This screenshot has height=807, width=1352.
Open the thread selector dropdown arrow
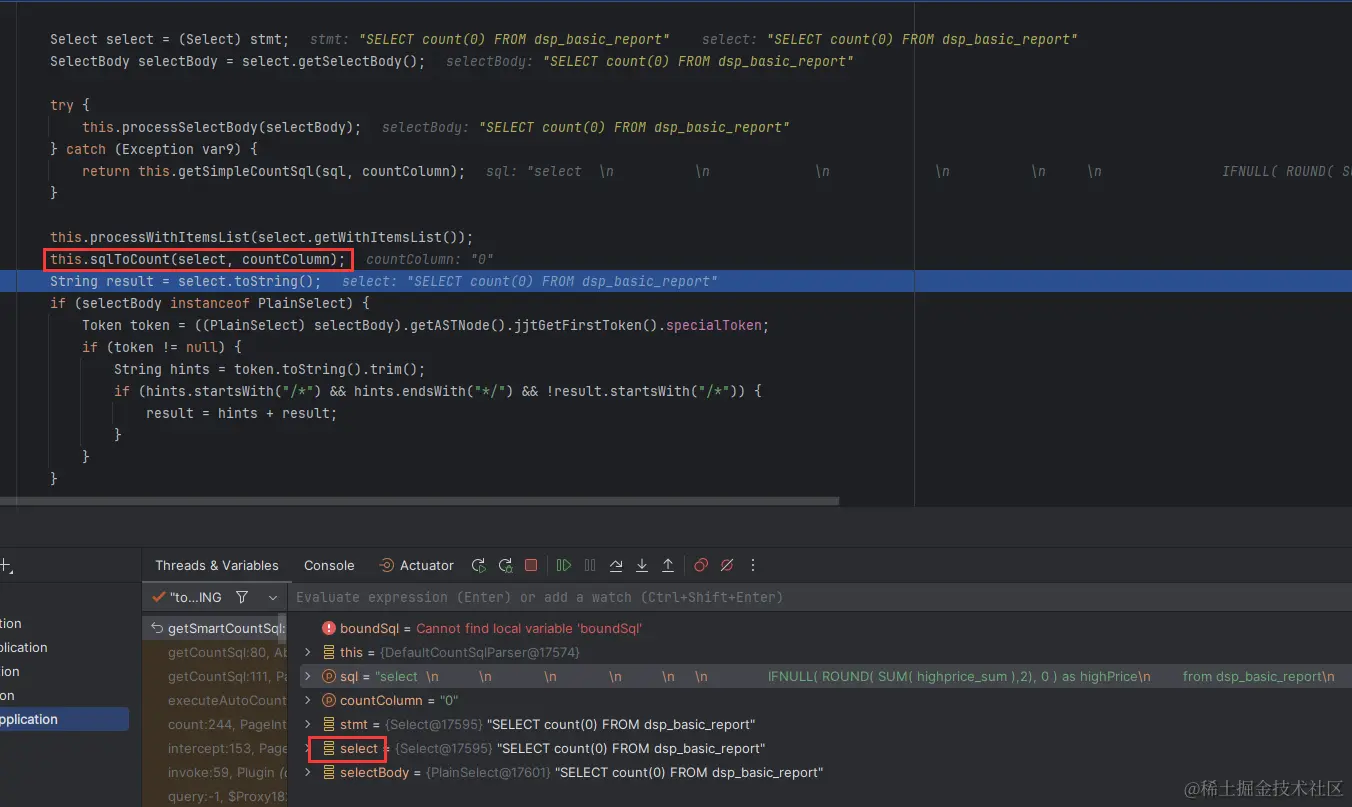tap(273, 597)
